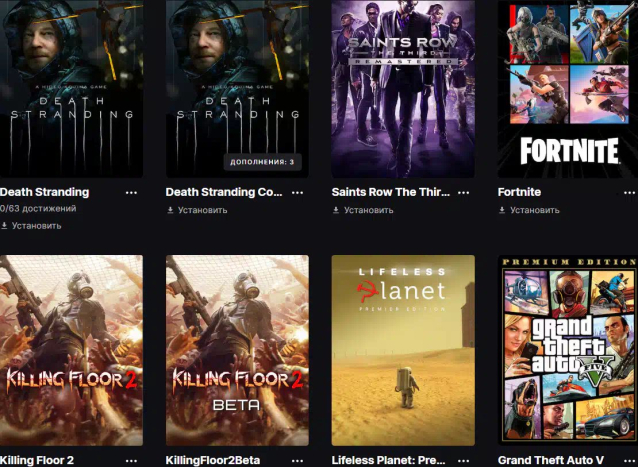Click 0/63 достижений achievements text
Image resolution: width=638 pixels, height=467 pixels.
[x=38, y=209]
